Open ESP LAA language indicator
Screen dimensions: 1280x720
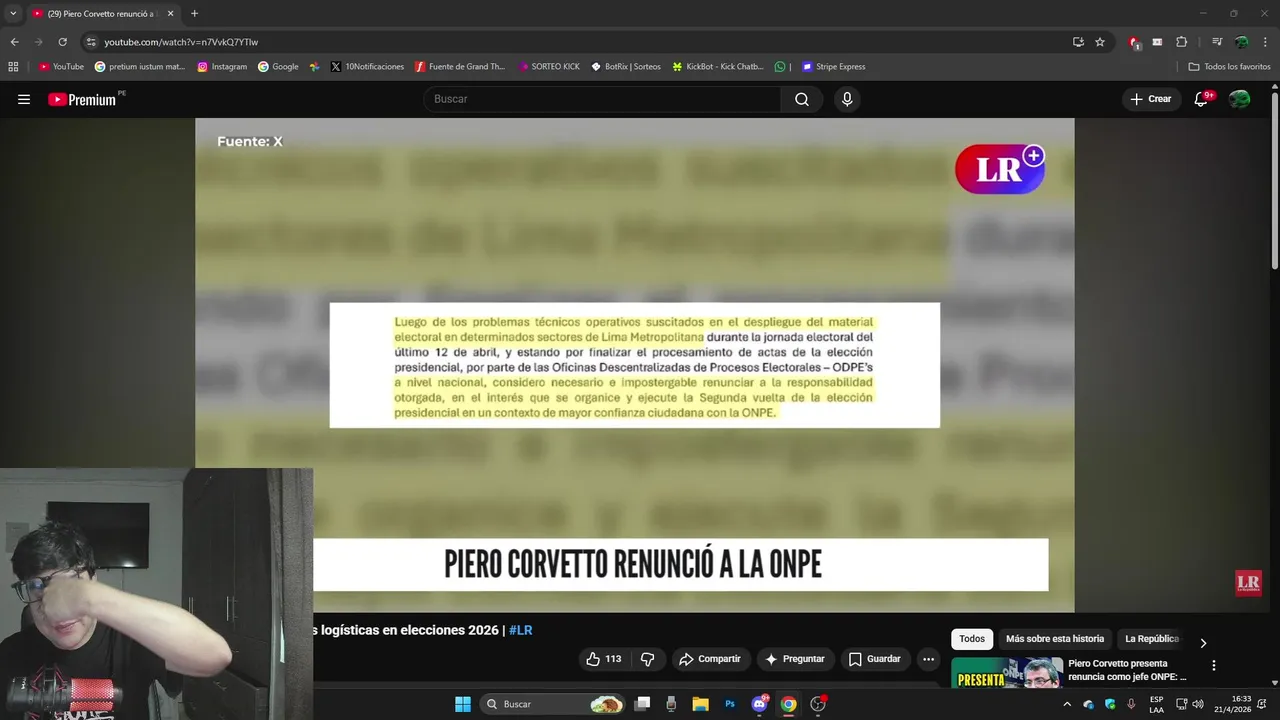pyautogui.click(x=1156, y=704)
